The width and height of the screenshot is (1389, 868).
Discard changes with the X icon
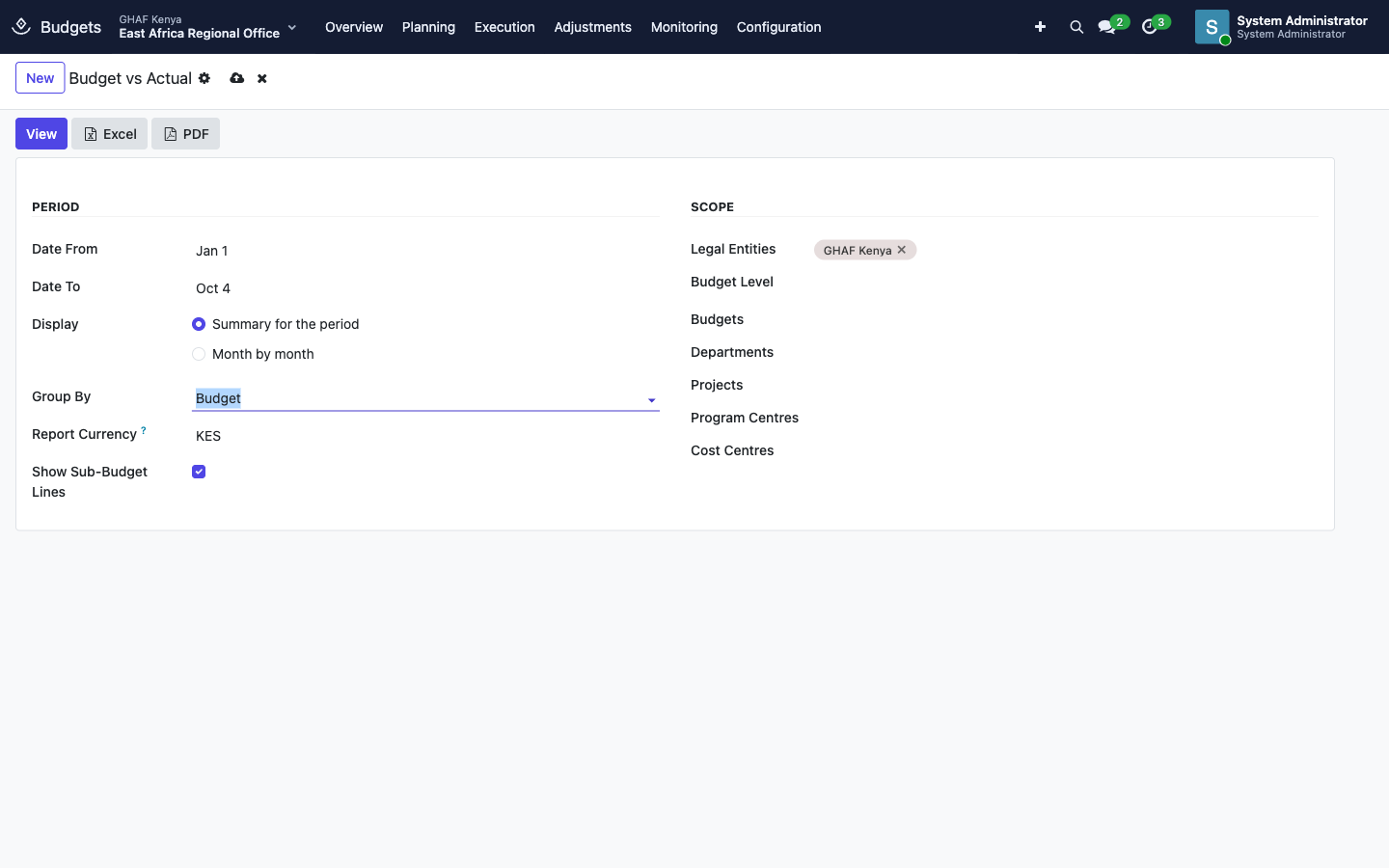[262, 78]
